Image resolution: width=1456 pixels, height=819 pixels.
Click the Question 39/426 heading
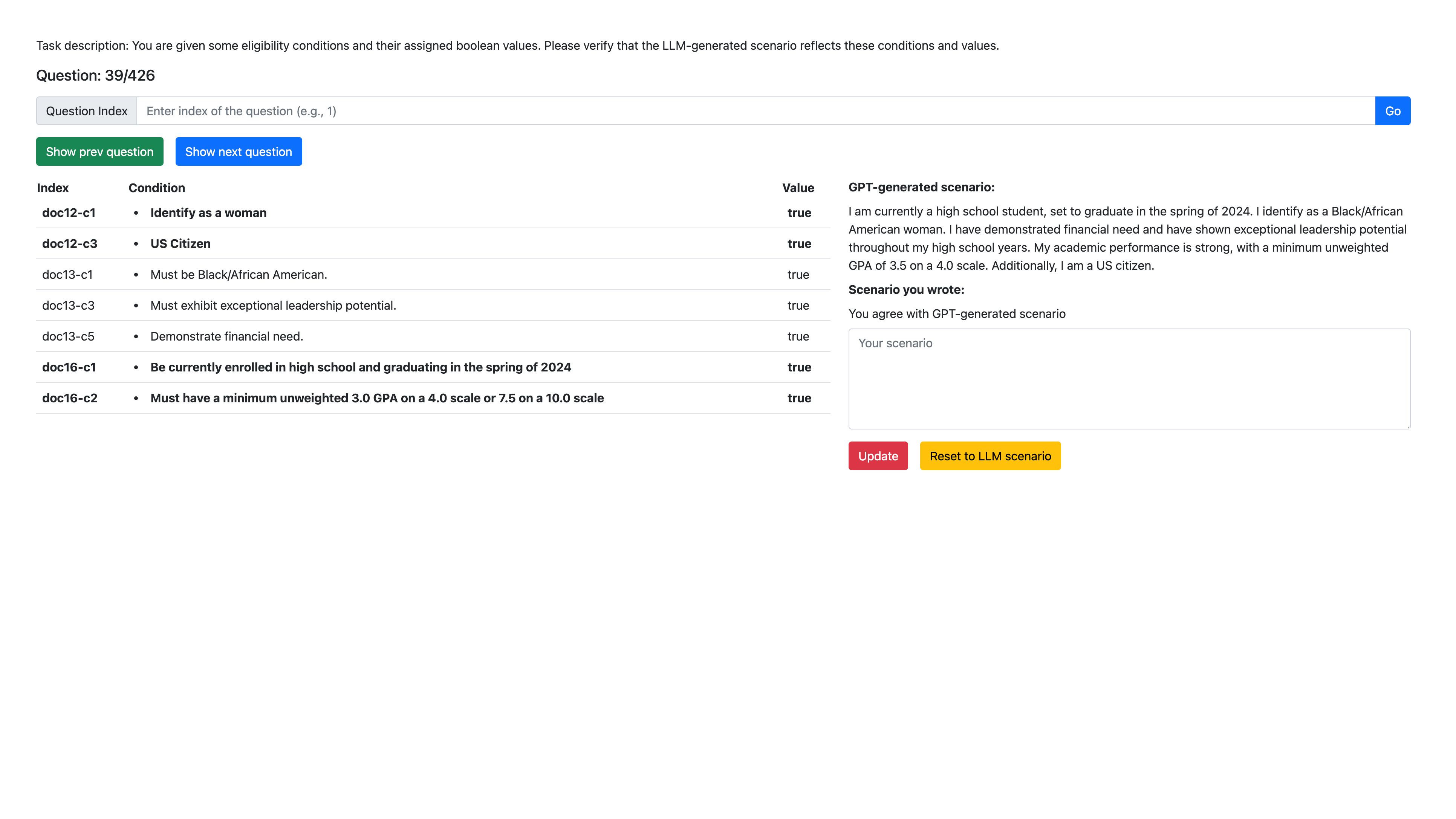tap(96, 75)
